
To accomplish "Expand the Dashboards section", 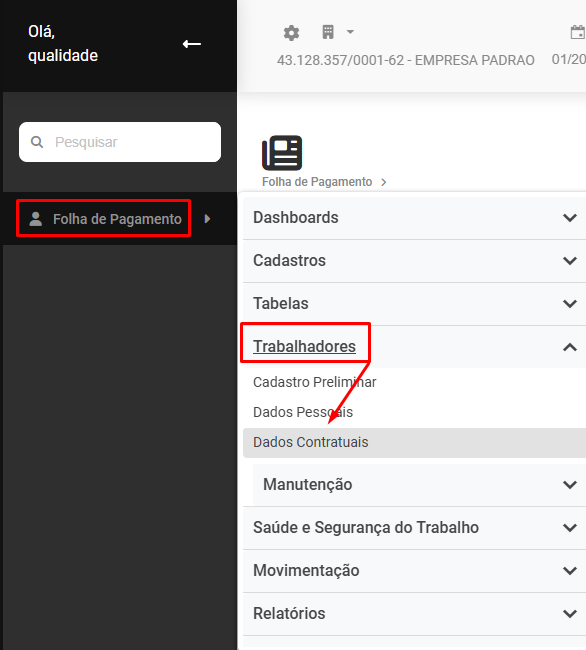I will [414, 218].
